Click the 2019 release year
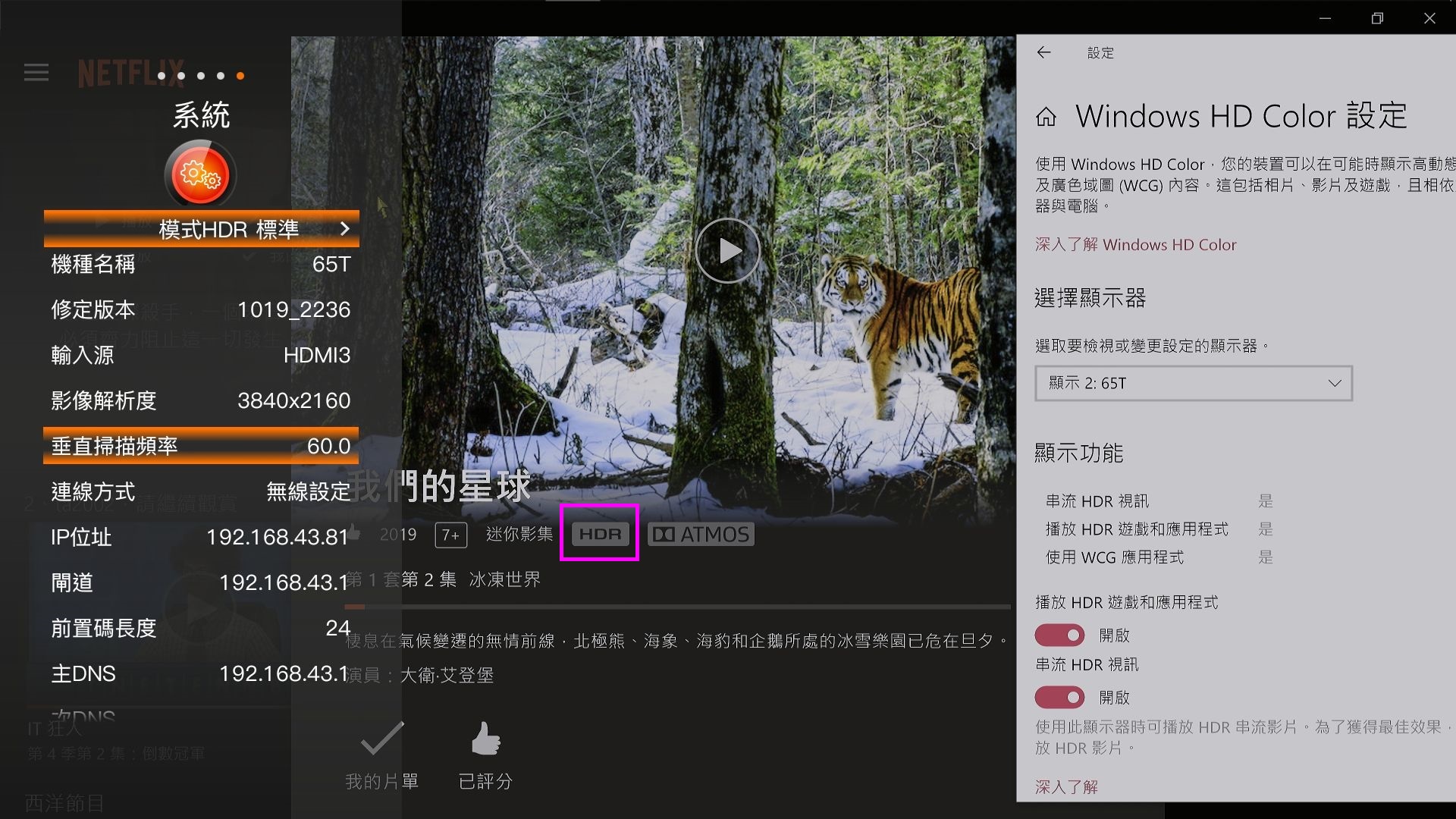The width and height of the screenshot is (1456, 819). click(x=398, y=535)
